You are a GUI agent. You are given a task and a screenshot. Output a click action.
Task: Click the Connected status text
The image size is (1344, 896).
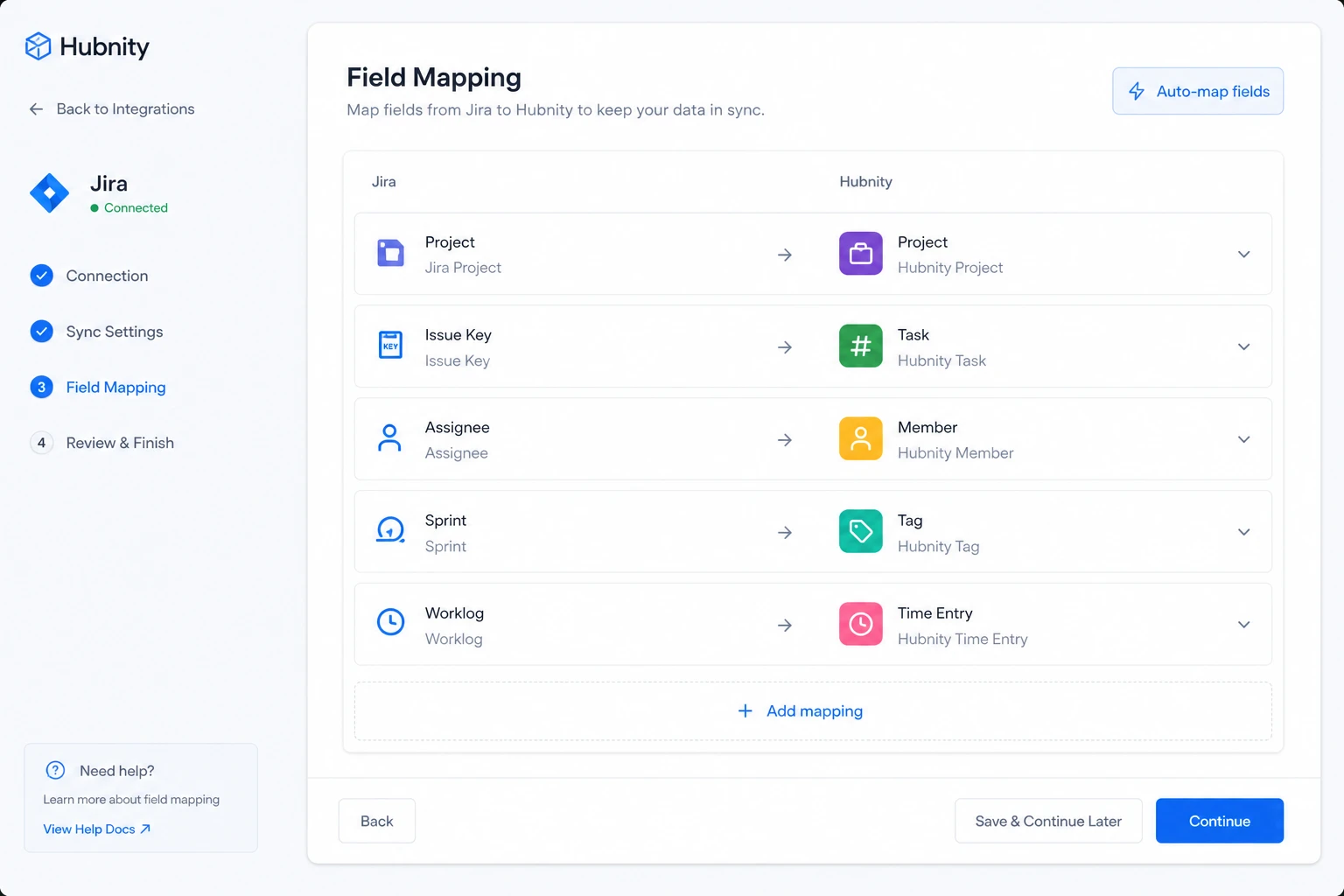tap(136, 208)
